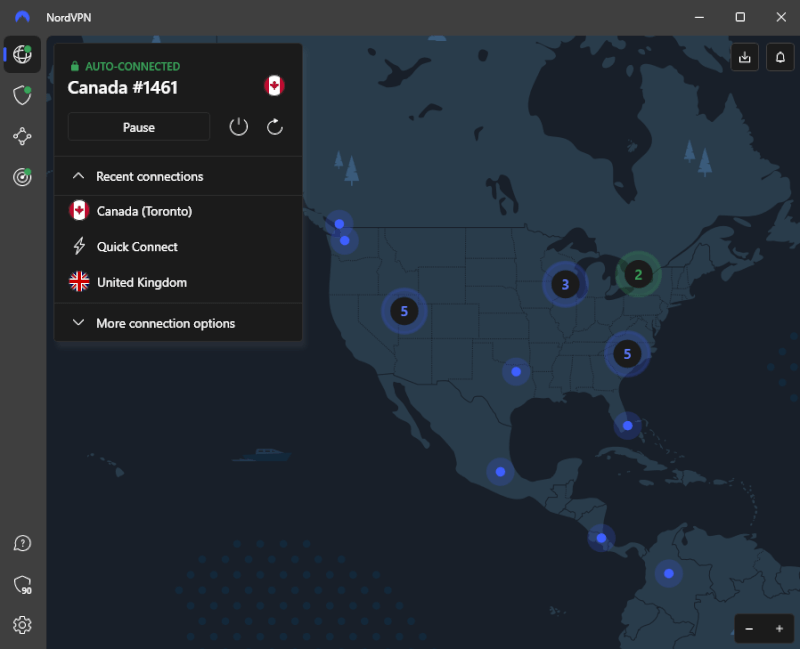800x649 pixels.
Task: Select the green cluster marker labeled 2
Action: click(x=638, y=274)
